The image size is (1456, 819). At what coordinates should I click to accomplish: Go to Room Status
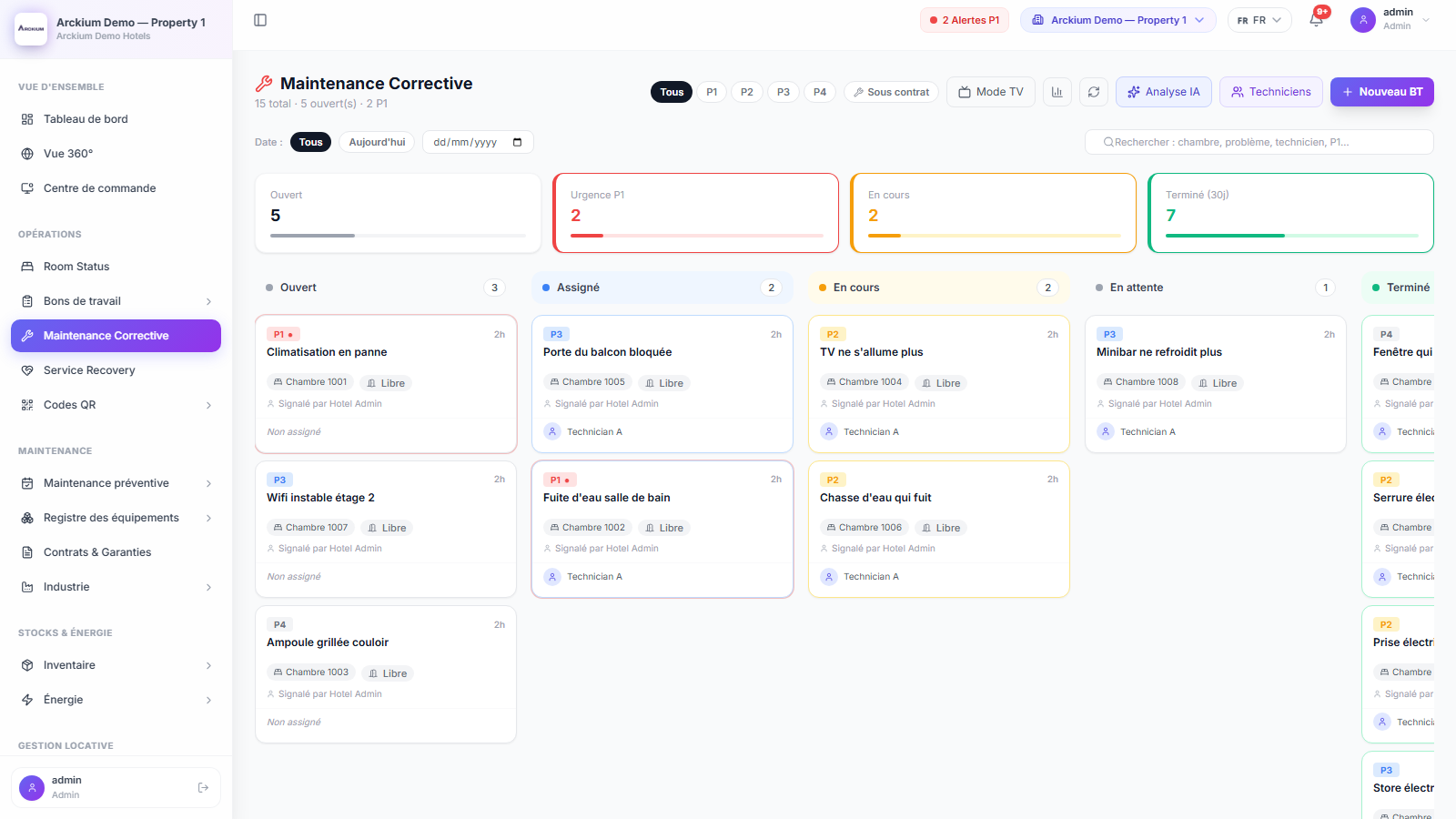(x=116, y=267)
